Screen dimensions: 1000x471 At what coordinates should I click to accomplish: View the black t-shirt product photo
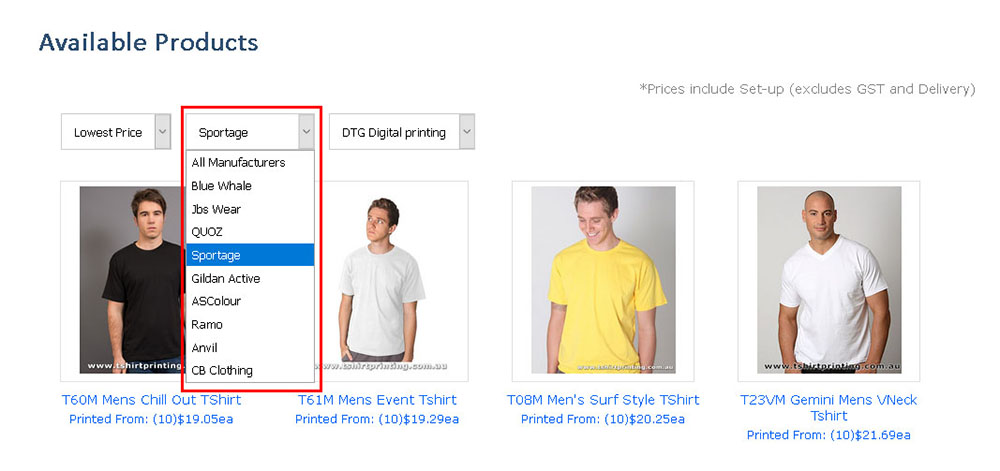[132, 280]
